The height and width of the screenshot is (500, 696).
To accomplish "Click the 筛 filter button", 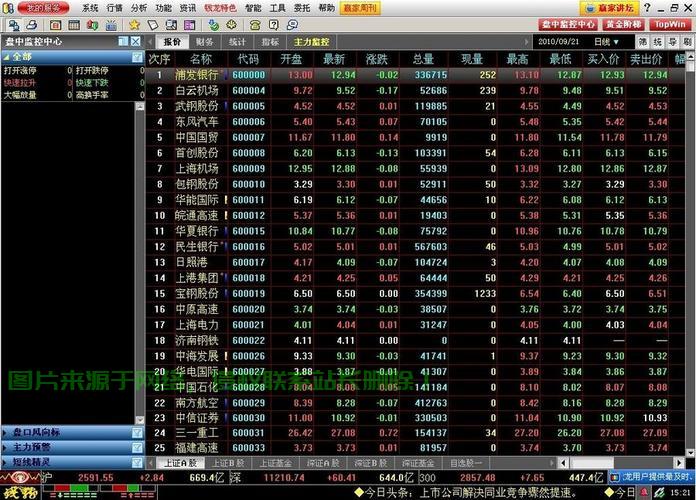I will coord(643,42).
